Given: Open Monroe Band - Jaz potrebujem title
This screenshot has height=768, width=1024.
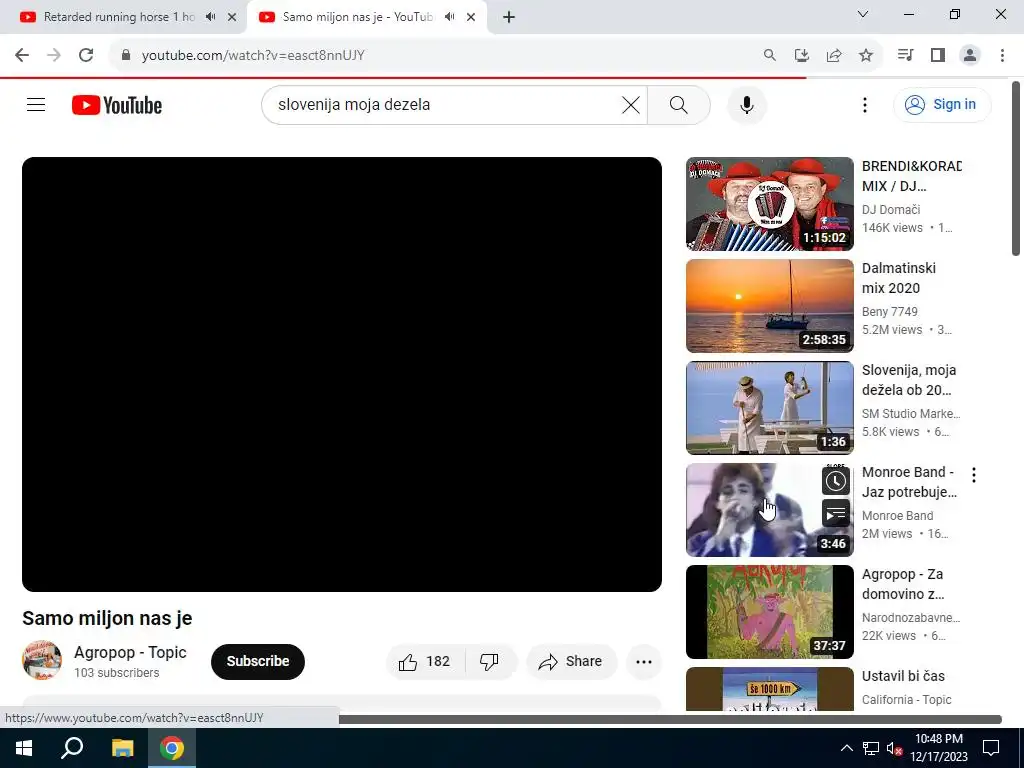Looking at the screenshot, I should pos(909,482).
